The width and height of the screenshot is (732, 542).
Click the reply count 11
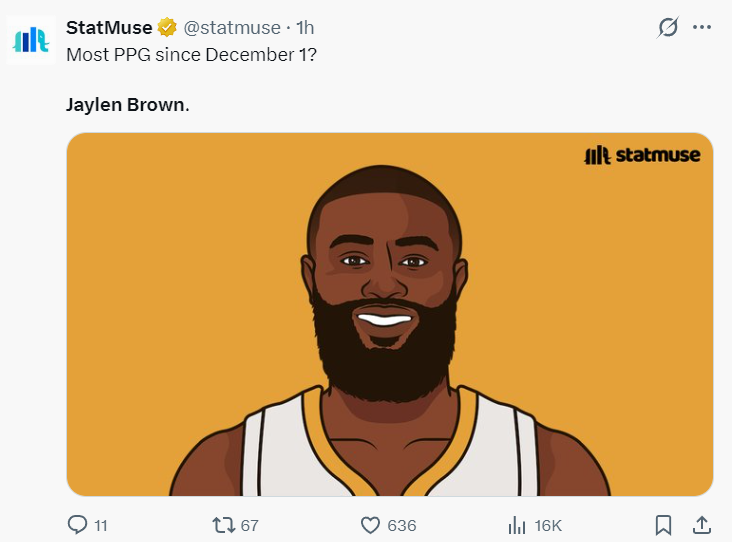100,525
